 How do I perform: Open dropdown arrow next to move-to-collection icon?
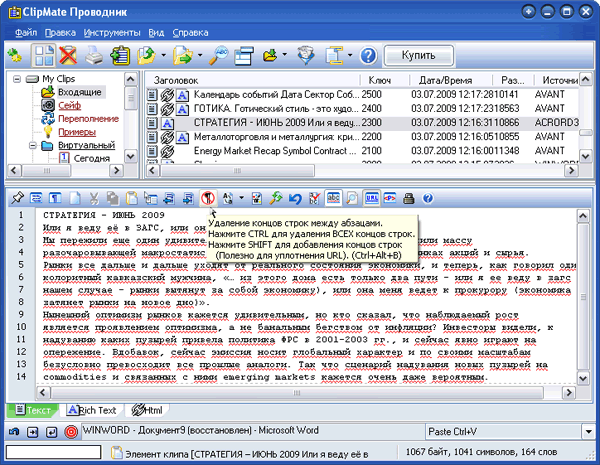200,55
